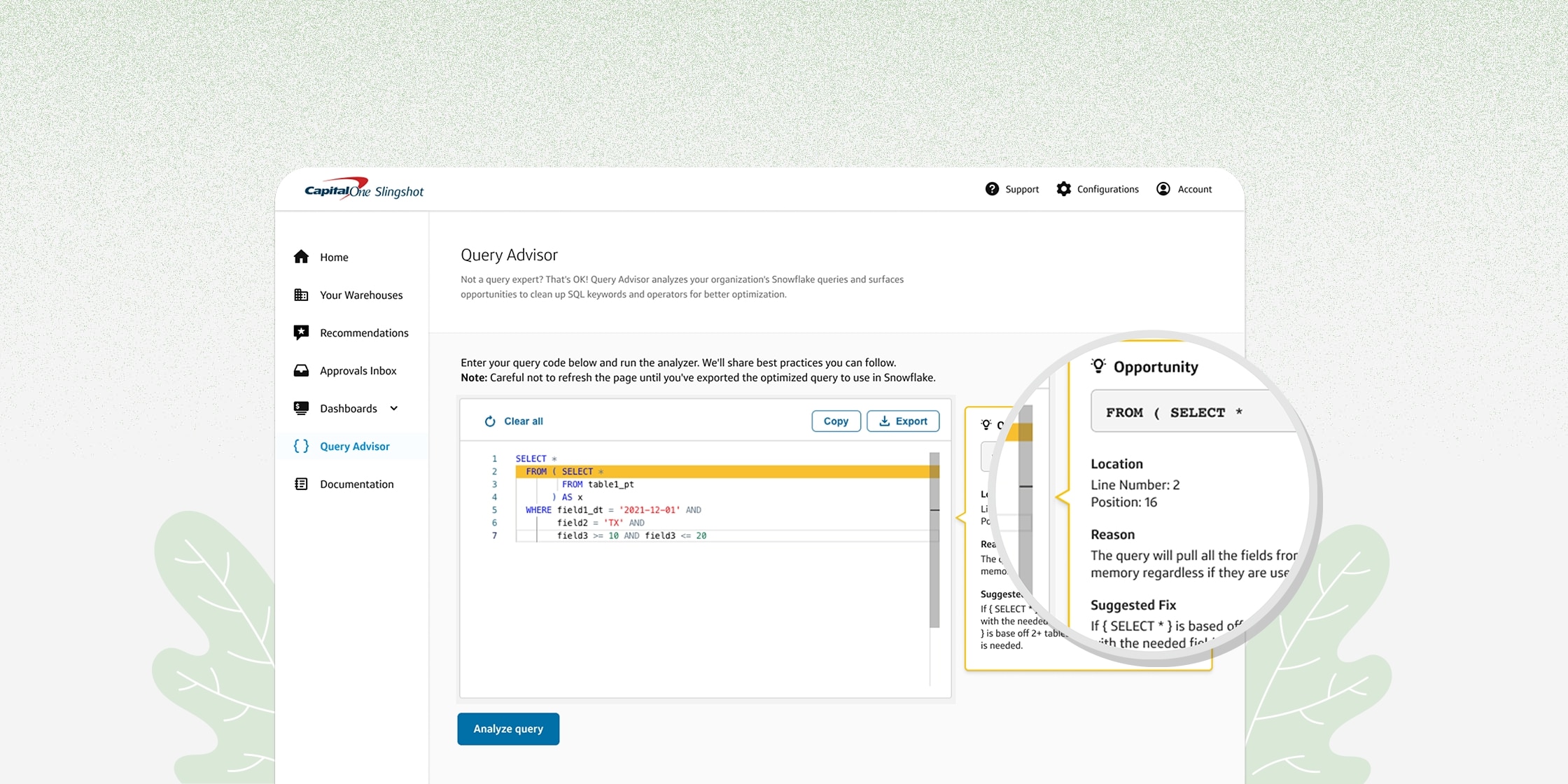Click the magnified 'Reason' heading
Image resolution: width=1568 pixels, height=784 pixels.
point(1112,534)
